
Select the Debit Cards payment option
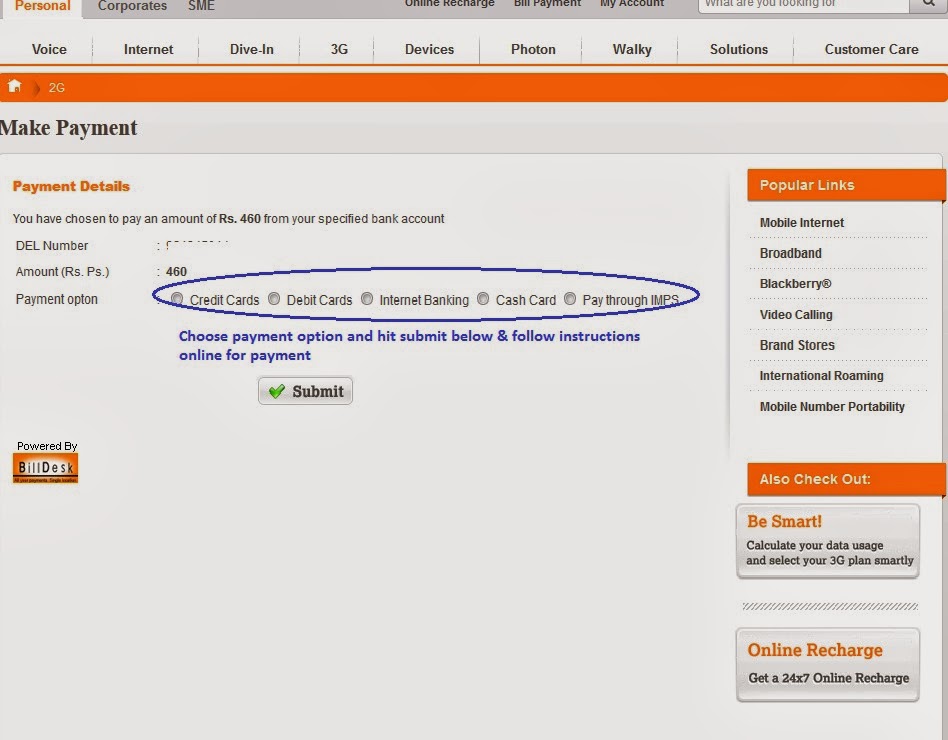274,298
